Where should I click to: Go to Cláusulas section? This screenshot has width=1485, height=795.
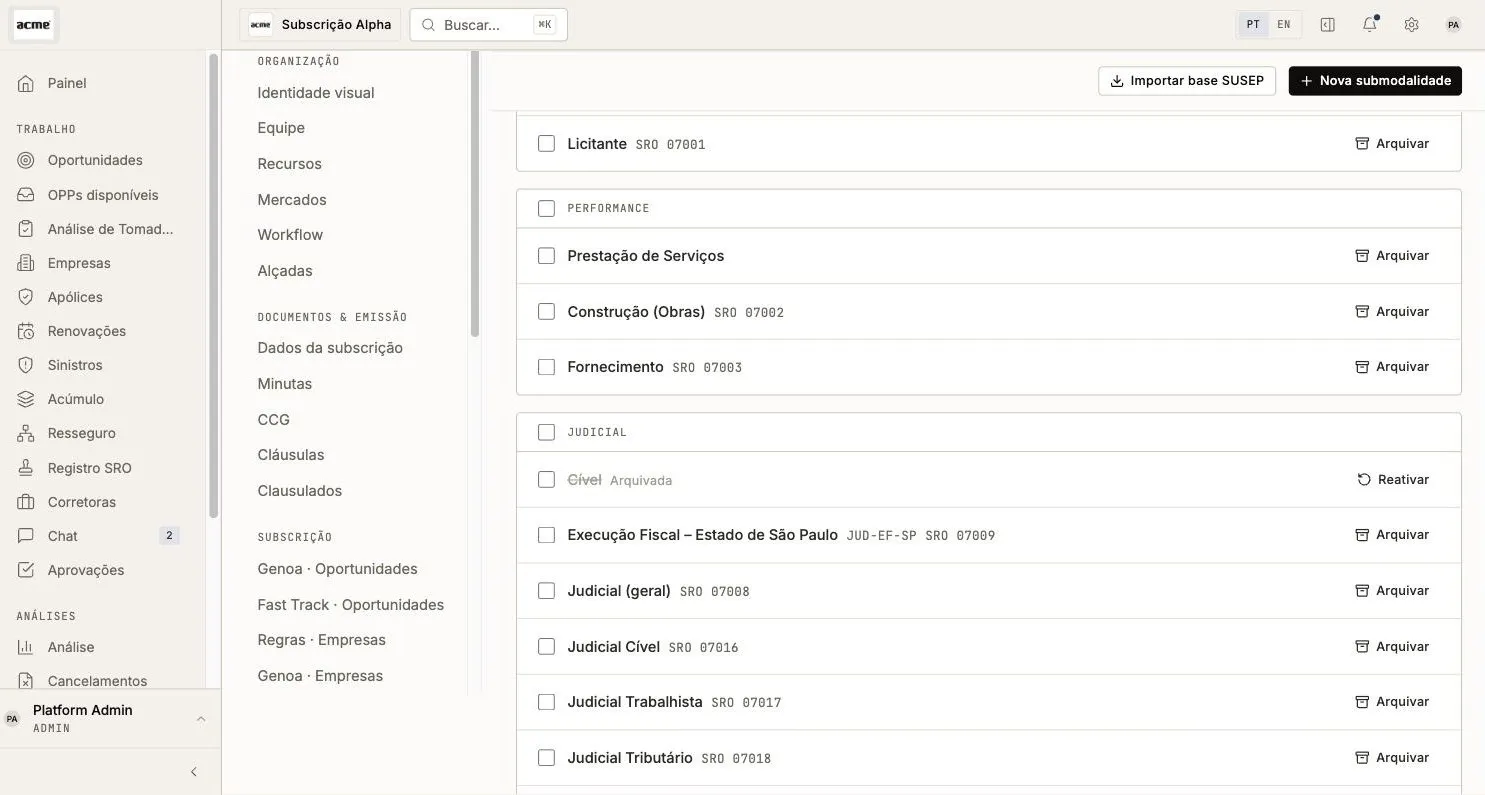[291, 455]
